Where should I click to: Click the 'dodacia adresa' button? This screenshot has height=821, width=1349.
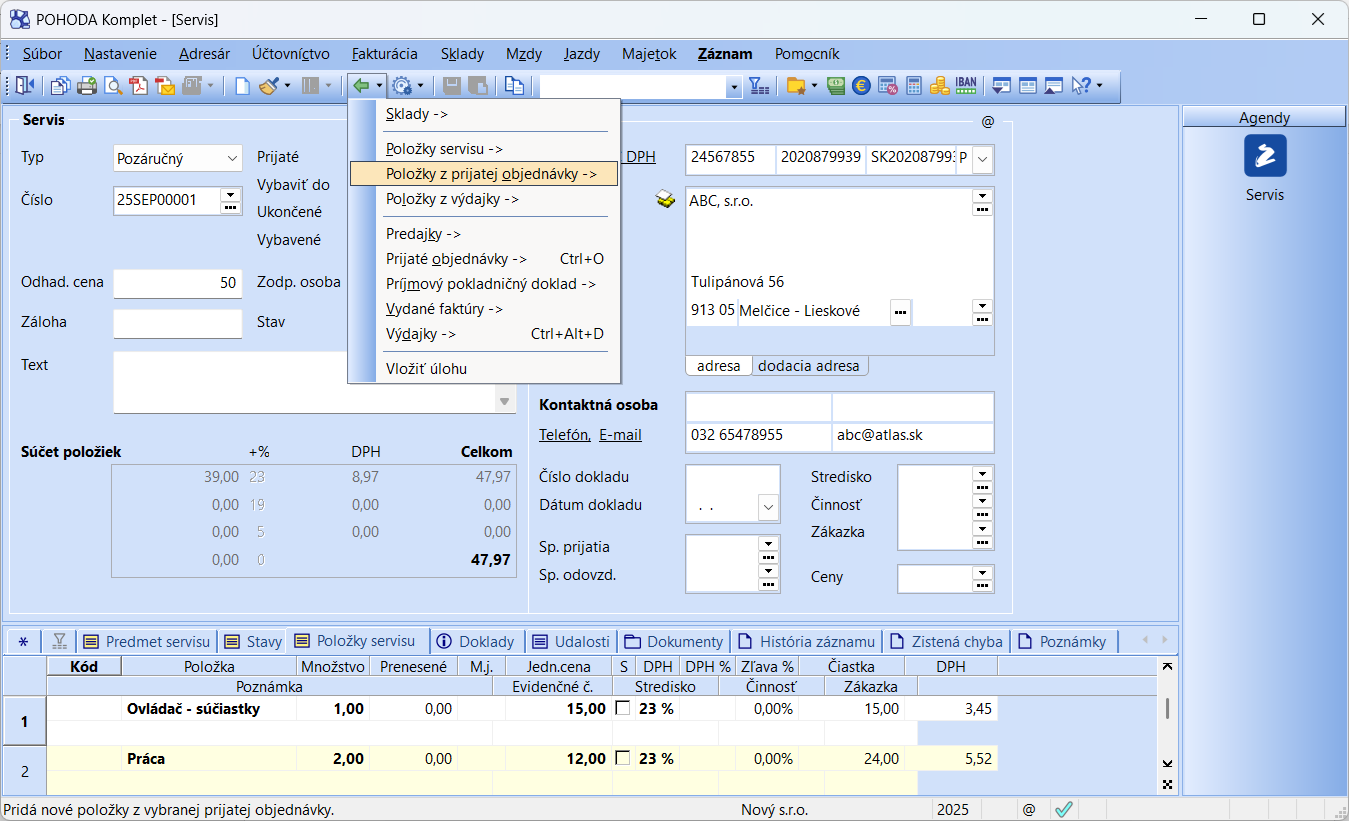[x=808, y=366]
